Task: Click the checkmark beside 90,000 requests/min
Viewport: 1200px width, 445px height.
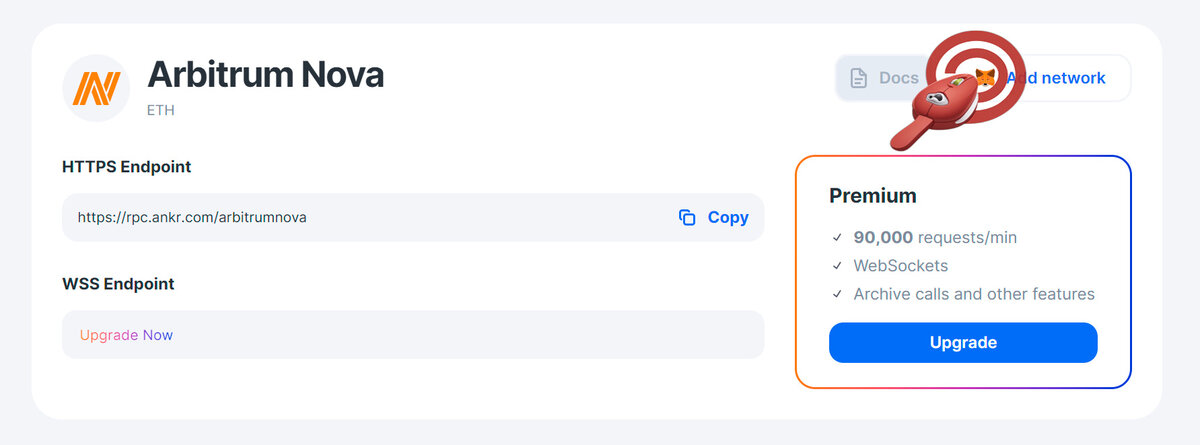Action: click(x=837, y=238)
